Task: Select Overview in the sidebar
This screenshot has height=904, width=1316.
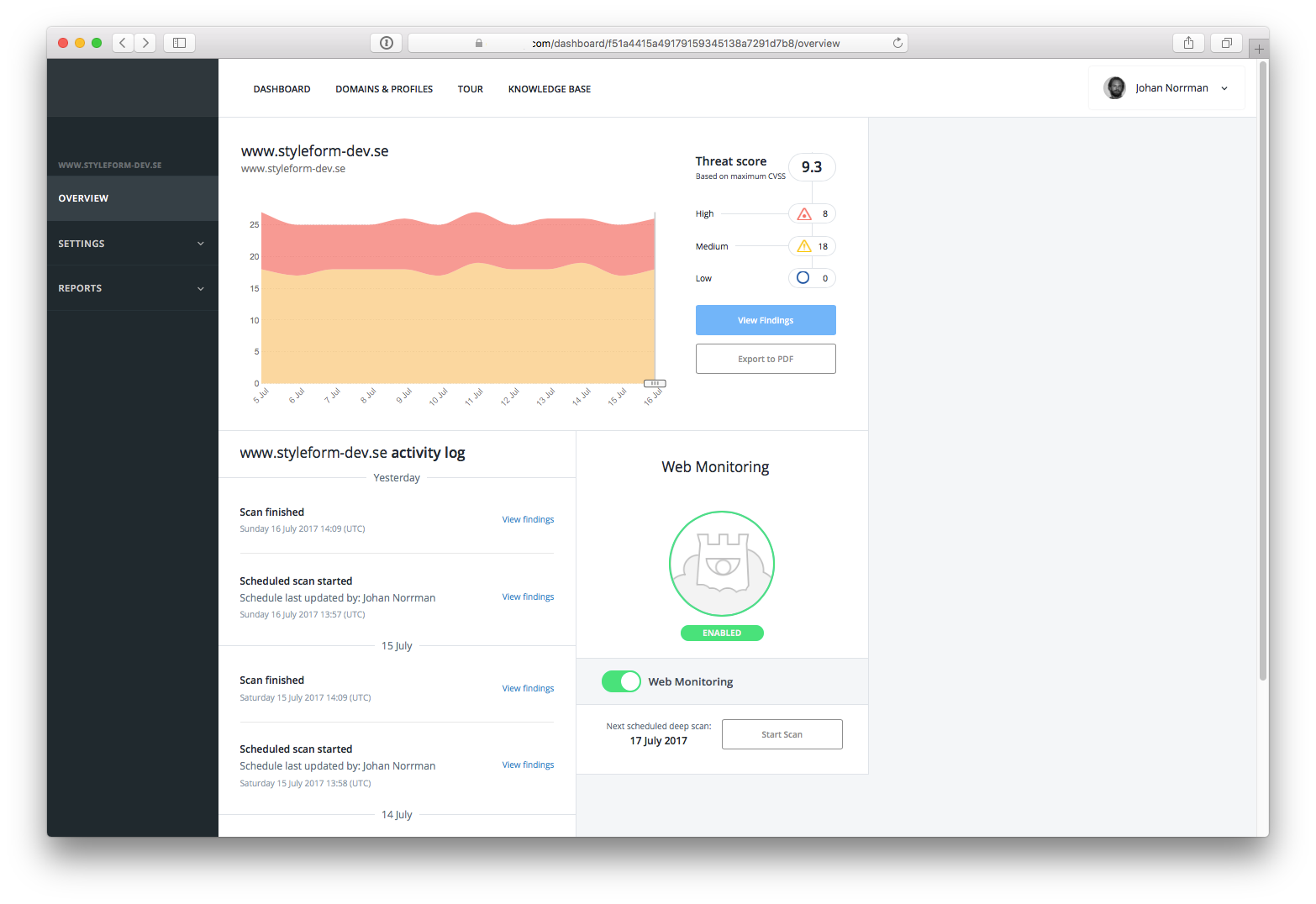Action: point(133,198)
